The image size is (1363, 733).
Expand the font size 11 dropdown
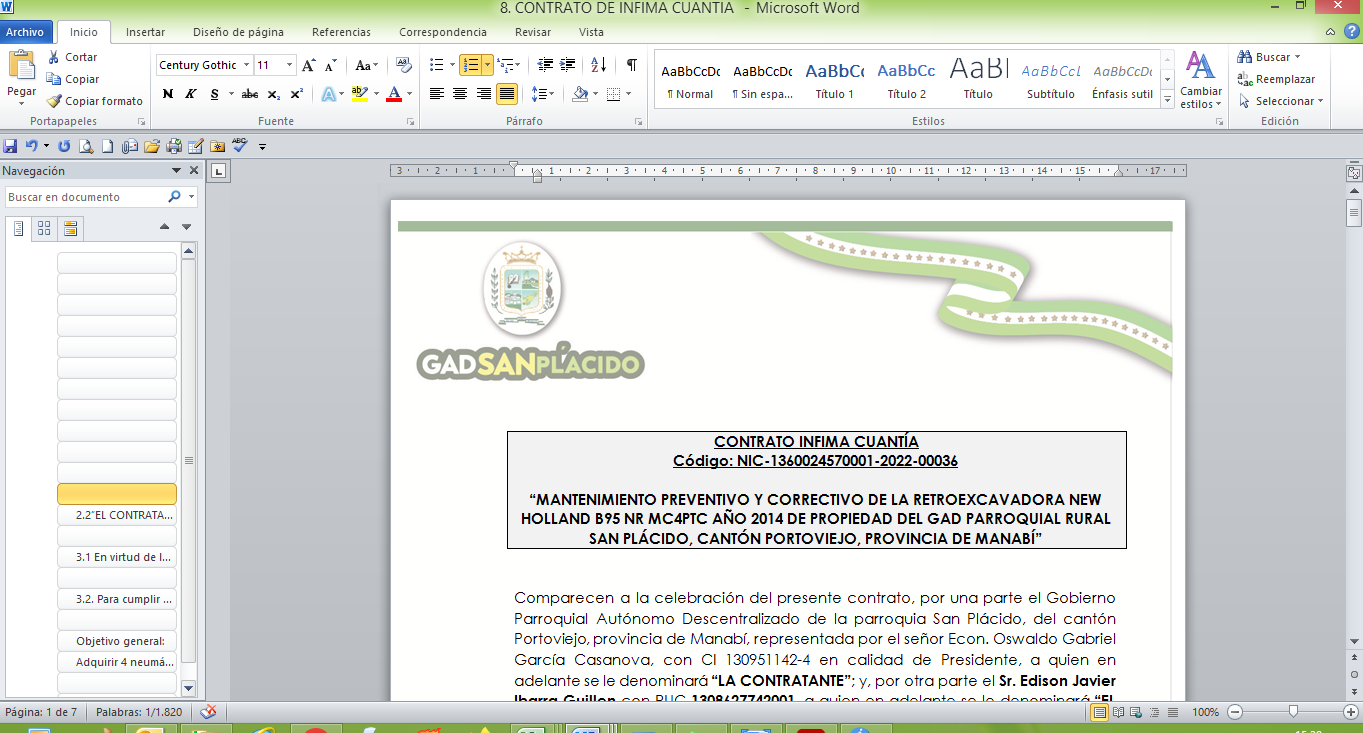(x=290, y=65)
